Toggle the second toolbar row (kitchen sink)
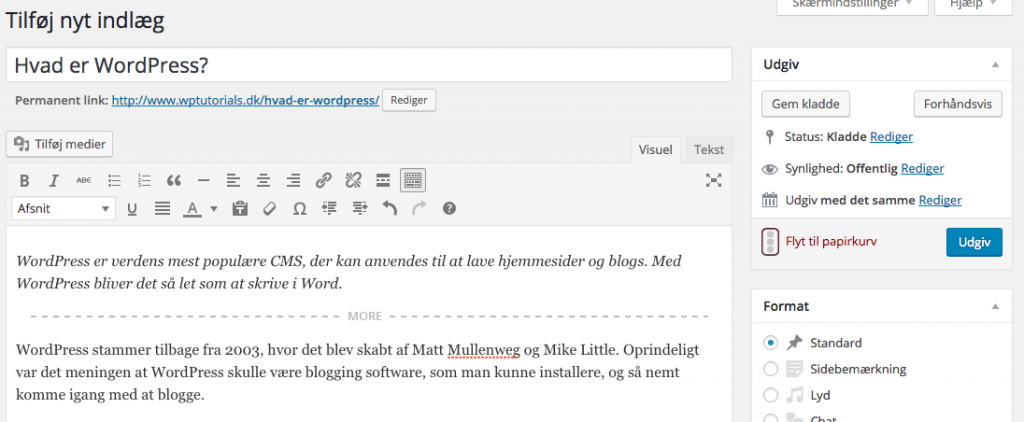 pos(413,181)
